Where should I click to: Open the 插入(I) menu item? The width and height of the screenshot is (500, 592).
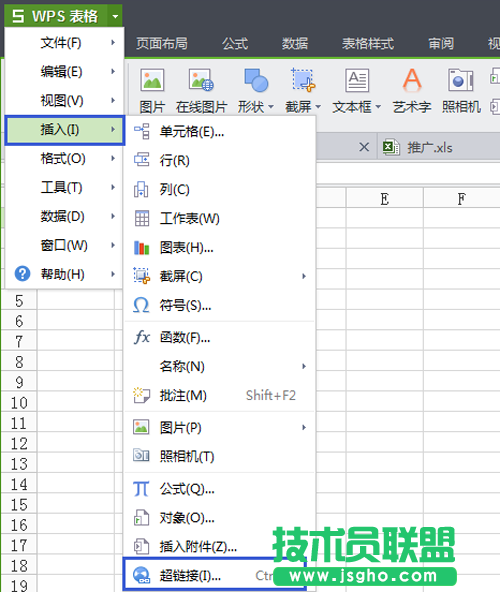[65, 130]
